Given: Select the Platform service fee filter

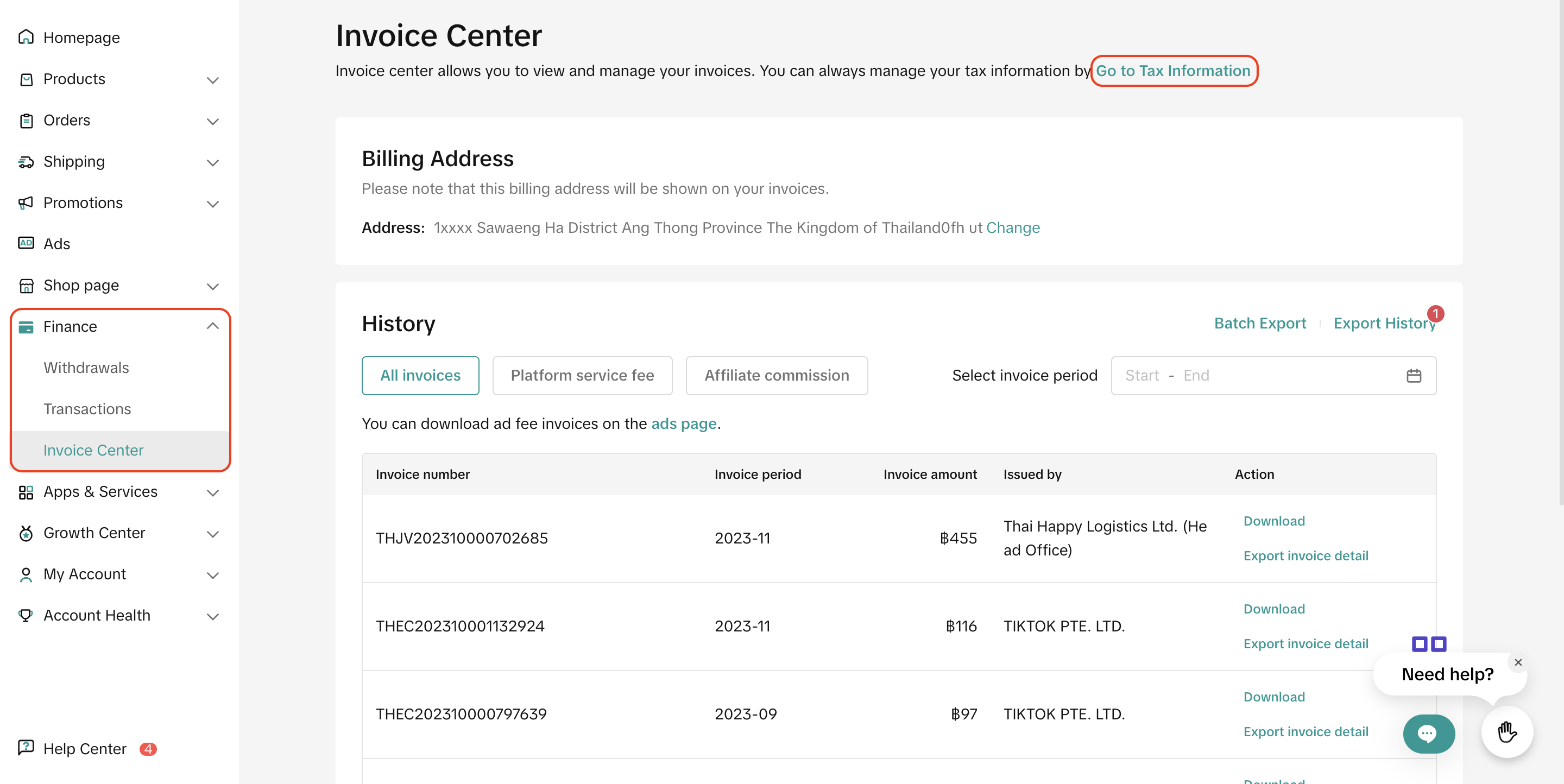Looking at the screenshot, I should [x=582, y=376].
